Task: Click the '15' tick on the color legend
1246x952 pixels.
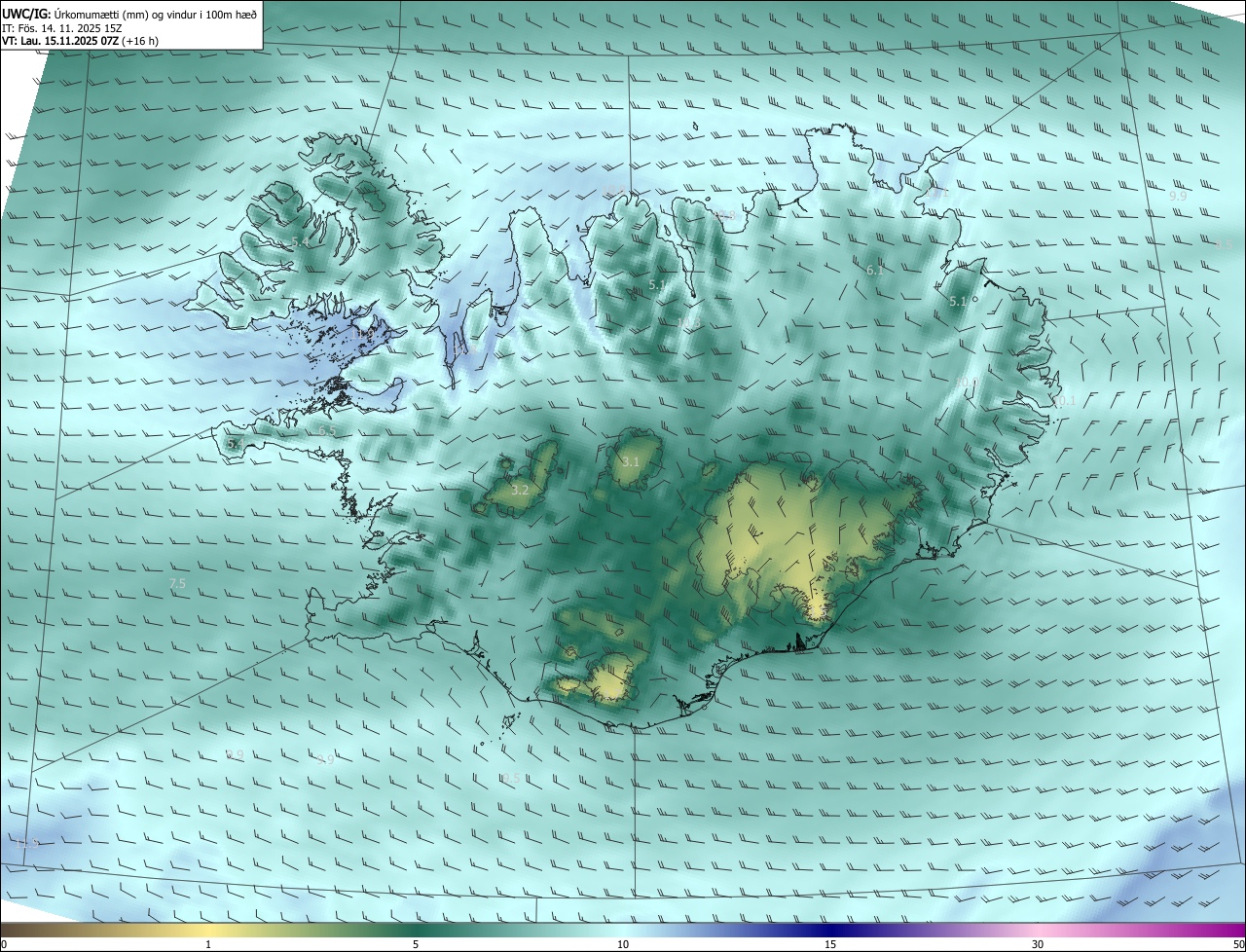Action: point(830,944)
